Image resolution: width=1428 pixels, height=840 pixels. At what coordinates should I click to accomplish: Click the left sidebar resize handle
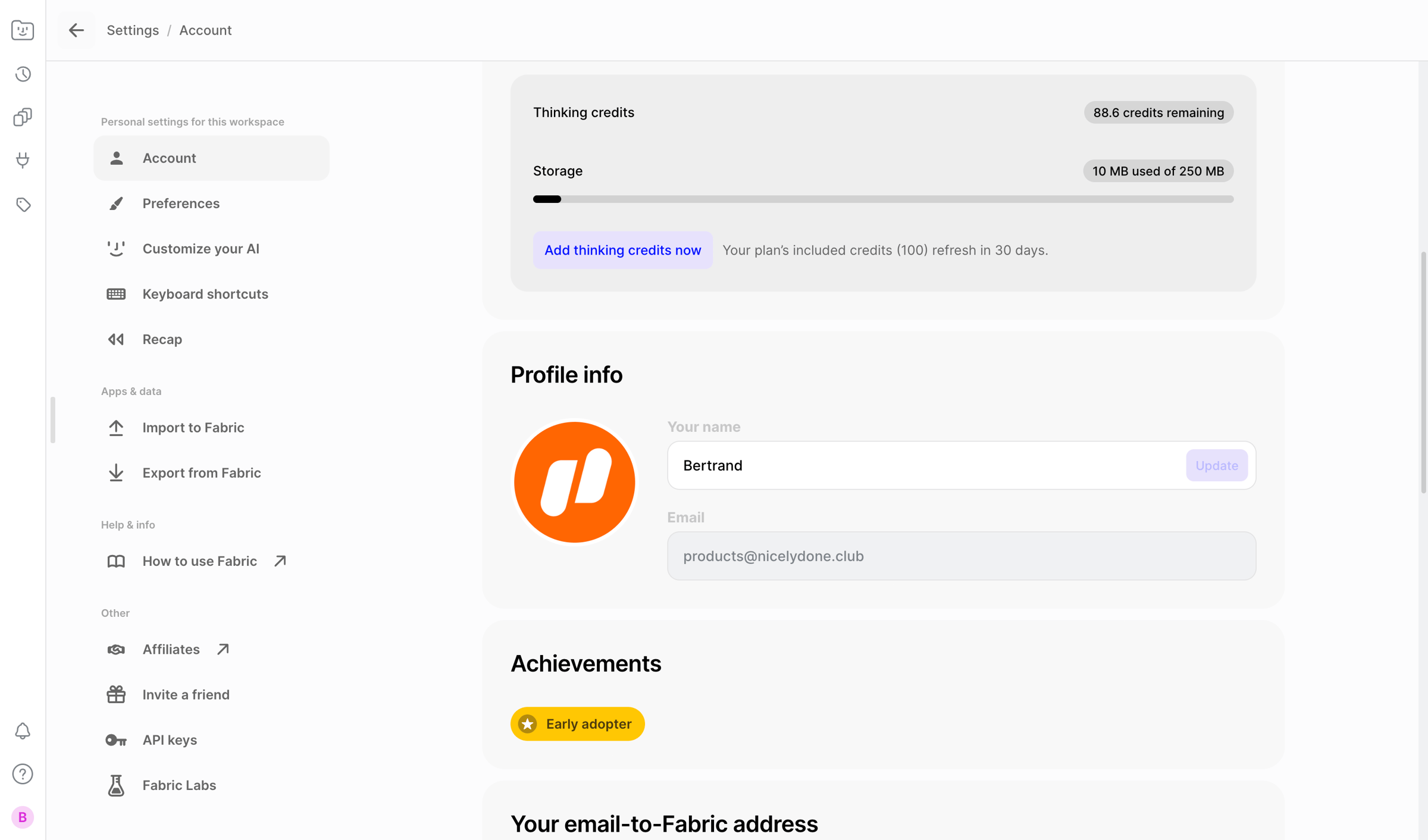tap(53, 420)
